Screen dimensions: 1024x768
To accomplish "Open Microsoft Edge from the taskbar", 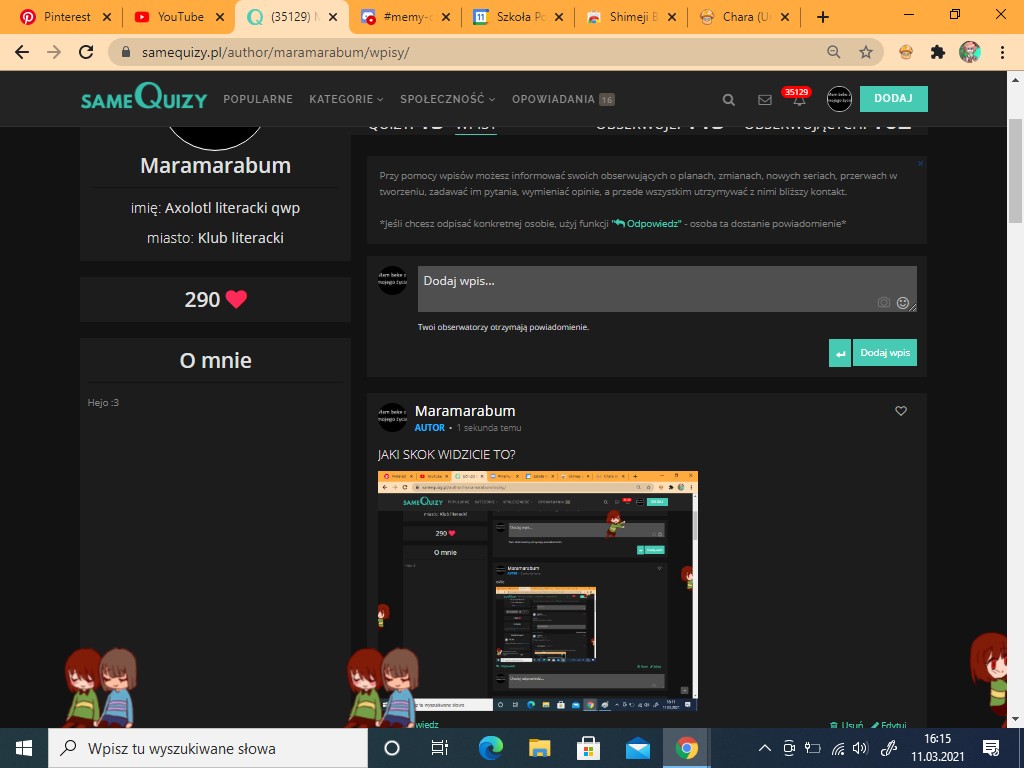I will click(490, 748).
